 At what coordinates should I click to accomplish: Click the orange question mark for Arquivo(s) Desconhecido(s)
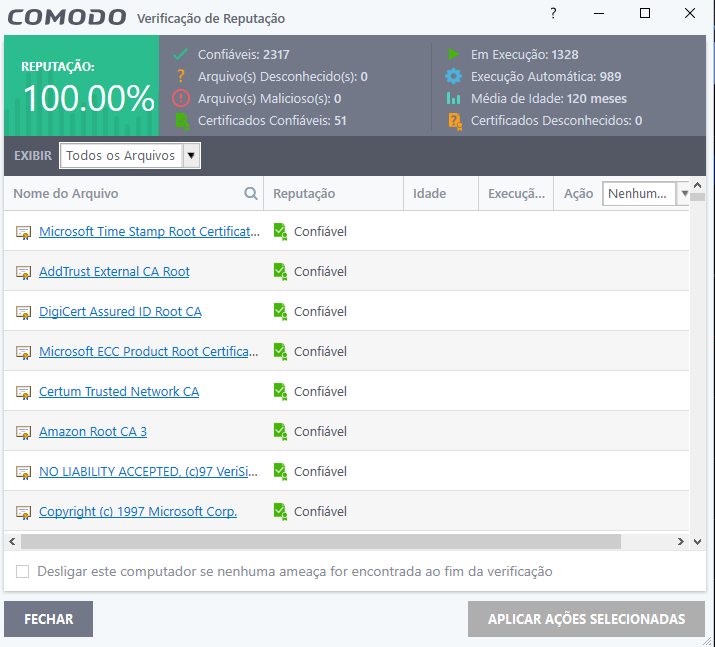(181, 76)
